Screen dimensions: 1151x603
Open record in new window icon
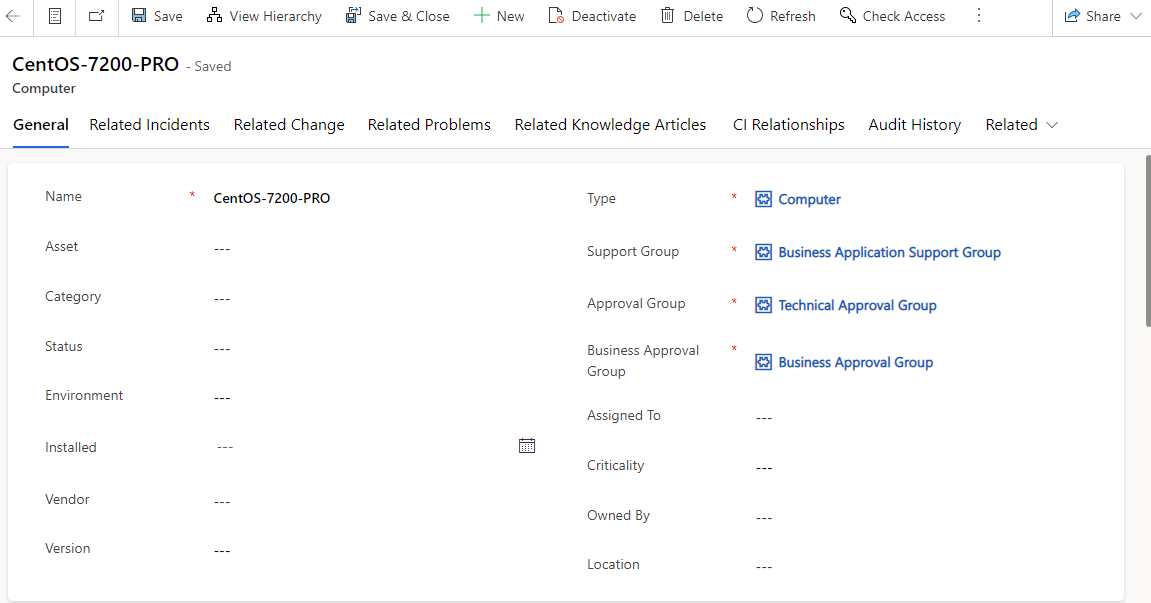(96, 15)
